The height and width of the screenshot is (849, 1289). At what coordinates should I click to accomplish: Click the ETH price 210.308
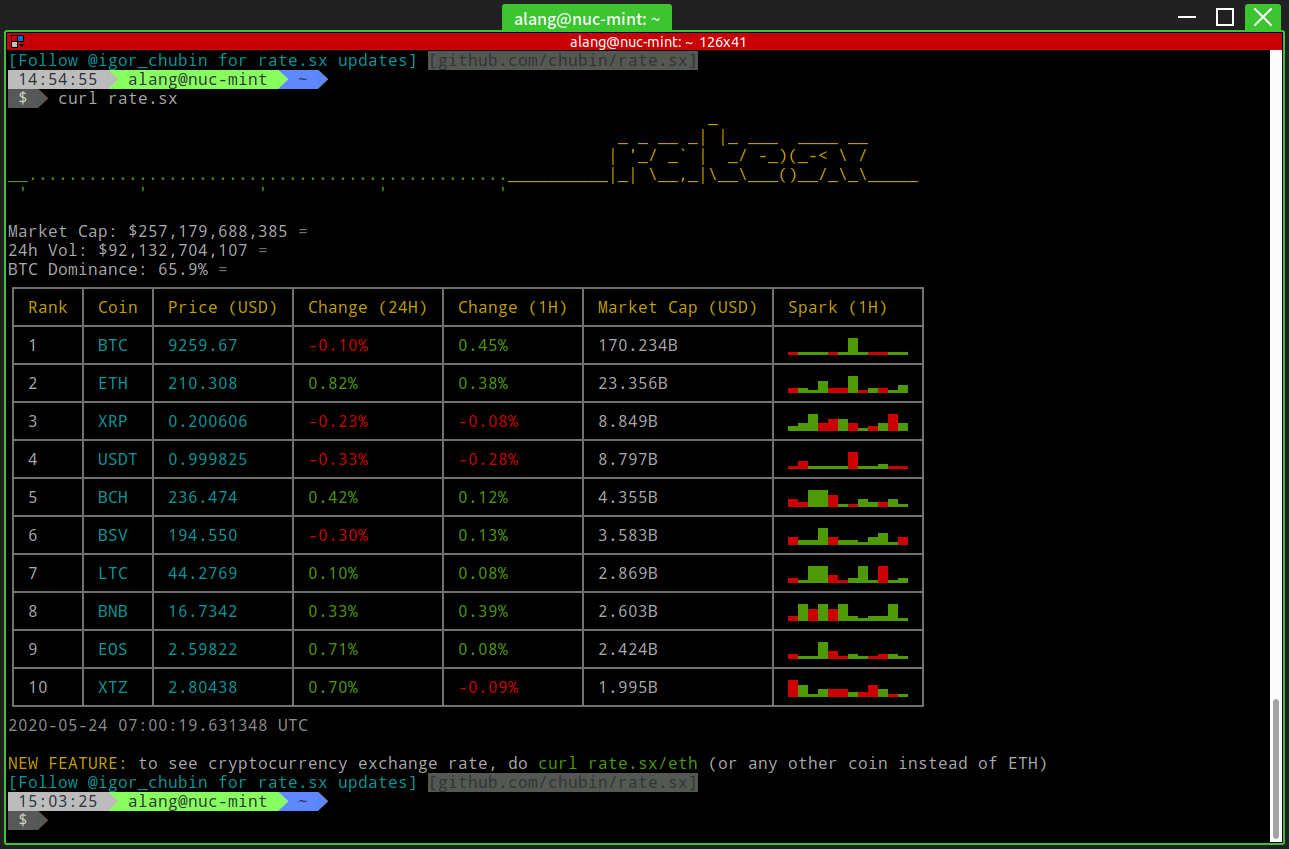tap(203, 383)
